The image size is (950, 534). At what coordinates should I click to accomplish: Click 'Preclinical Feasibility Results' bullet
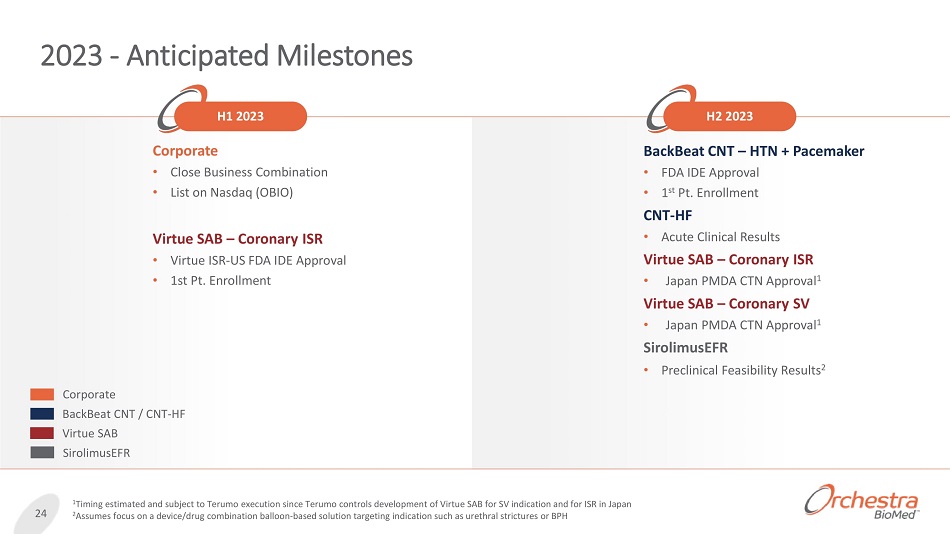pos(745,371)
